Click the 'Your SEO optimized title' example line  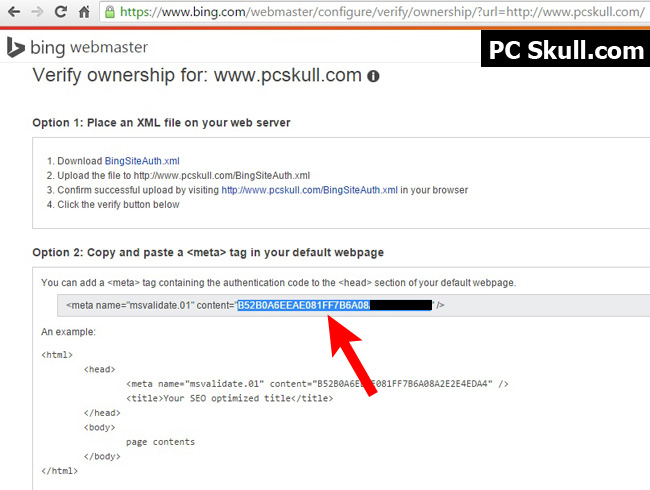coord(229,398)
